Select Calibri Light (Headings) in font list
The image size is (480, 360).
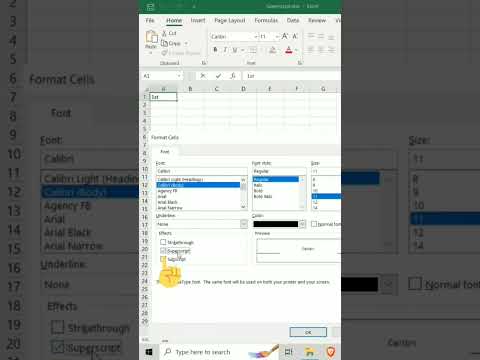coord(198,180)
